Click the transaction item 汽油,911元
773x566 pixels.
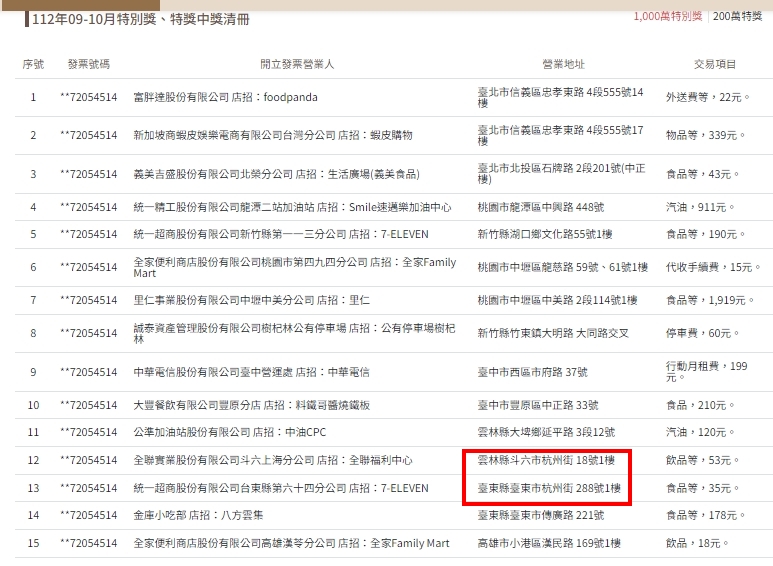pyautogui.click(x=700, y=207)
